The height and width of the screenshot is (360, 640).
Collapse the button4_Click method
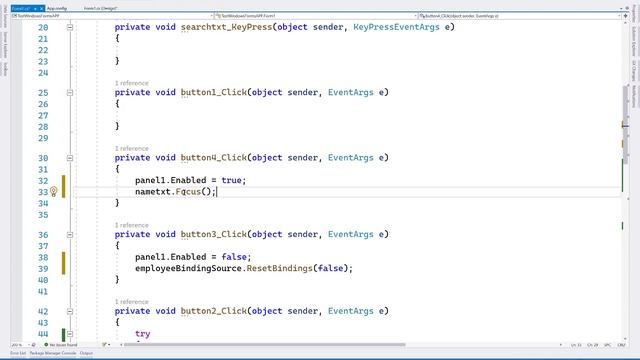70,158
